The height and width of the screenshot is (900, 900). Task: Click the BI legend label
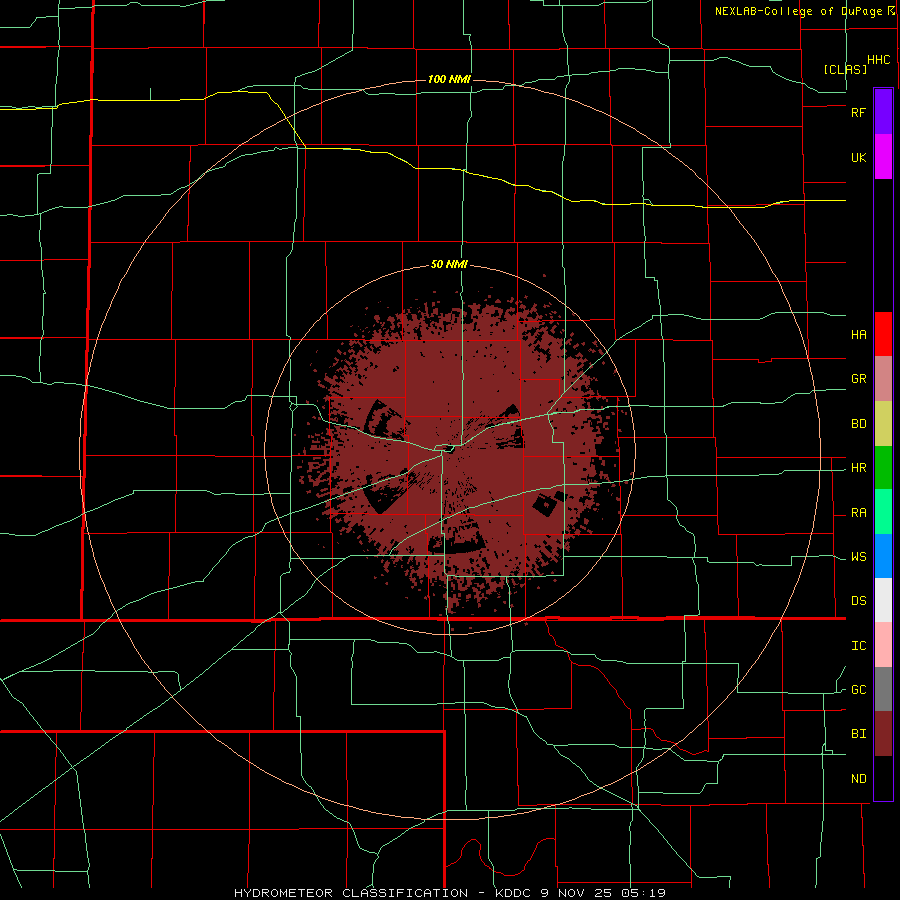pos(858,734)
